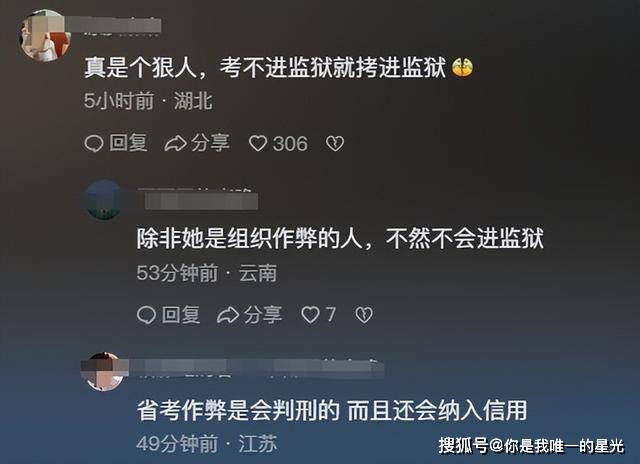Image resolution: width=640 pixels, height=464 pixels.
Task: Open the Yunnan commenter's avatar
Action: tap(103, 200)
